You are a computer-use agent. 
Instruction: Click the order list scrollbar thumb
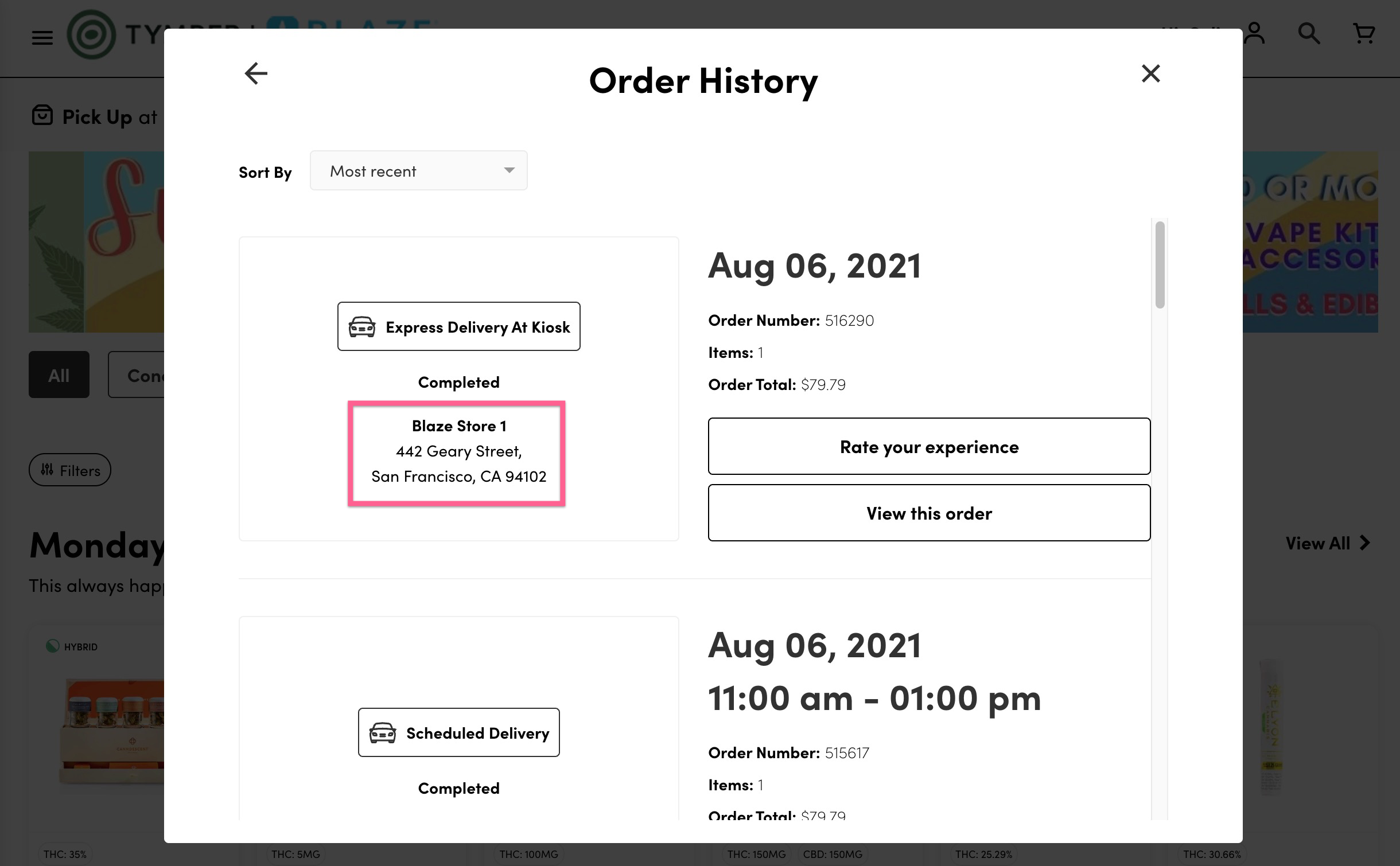coord(1160,265)
